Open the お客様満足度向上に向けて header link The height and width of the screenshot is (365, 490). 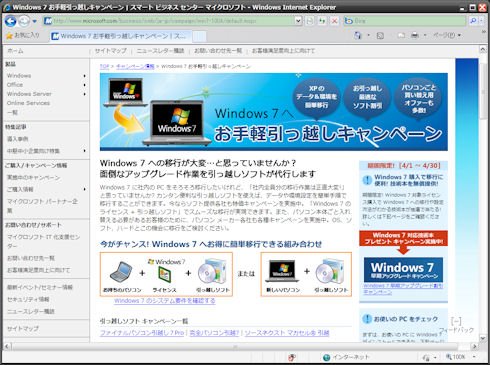283,51
